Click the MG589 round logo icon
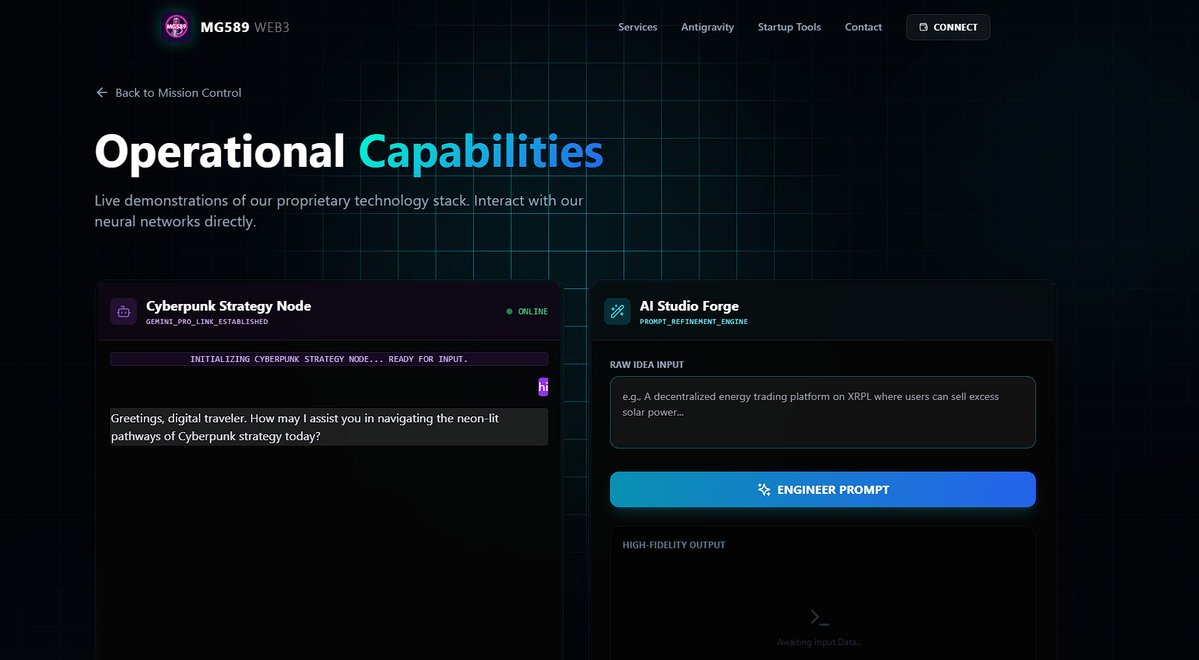This screenshot has width=1199, height=660. coord(177,27)
